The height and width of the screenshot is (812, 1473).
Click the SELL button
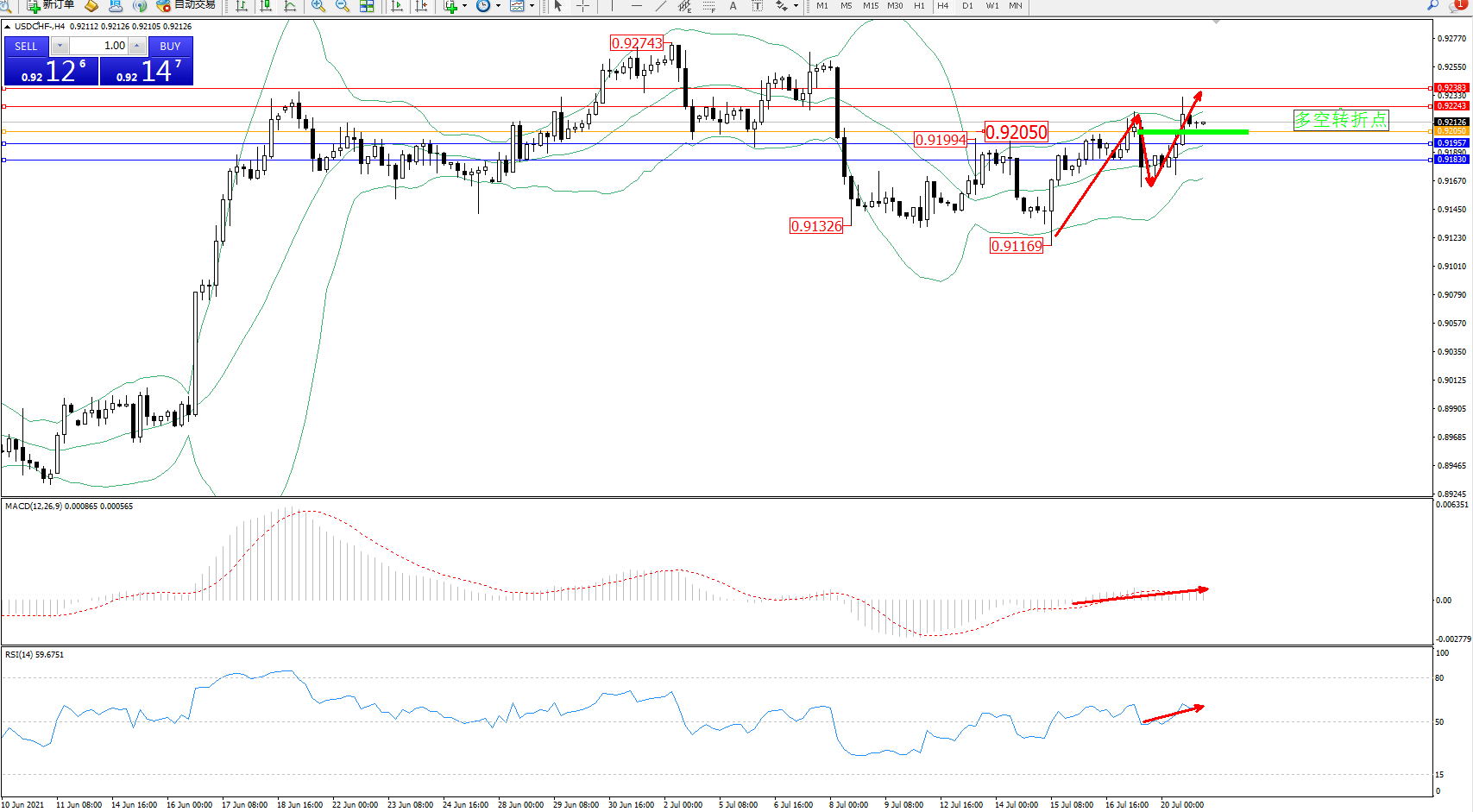[x=26, y=47]
